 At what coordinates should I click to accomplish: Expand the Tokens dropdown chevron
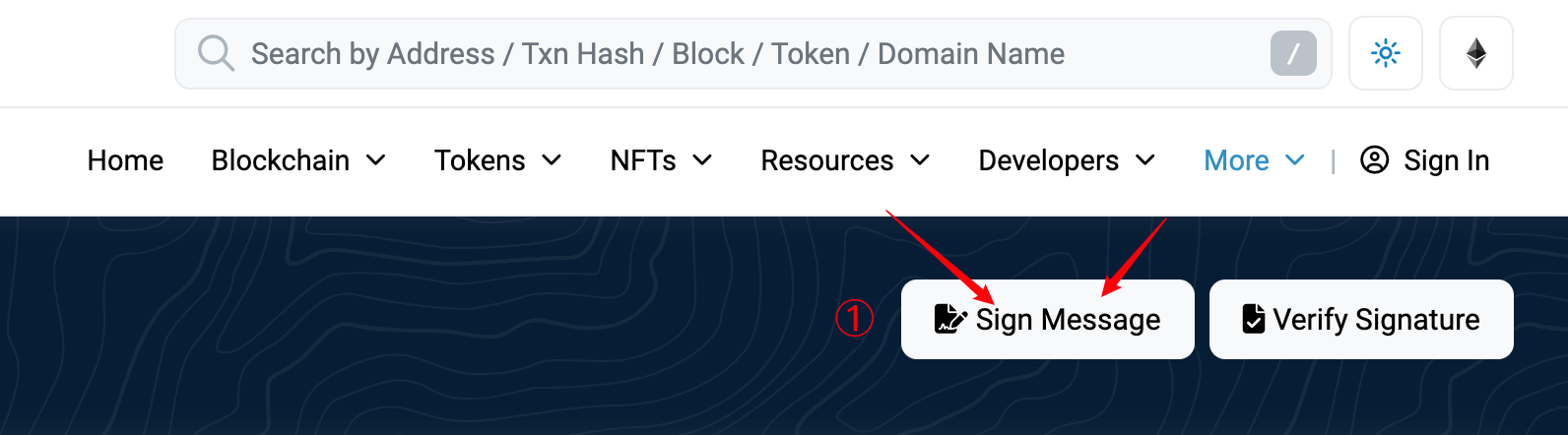click(552, 160)
